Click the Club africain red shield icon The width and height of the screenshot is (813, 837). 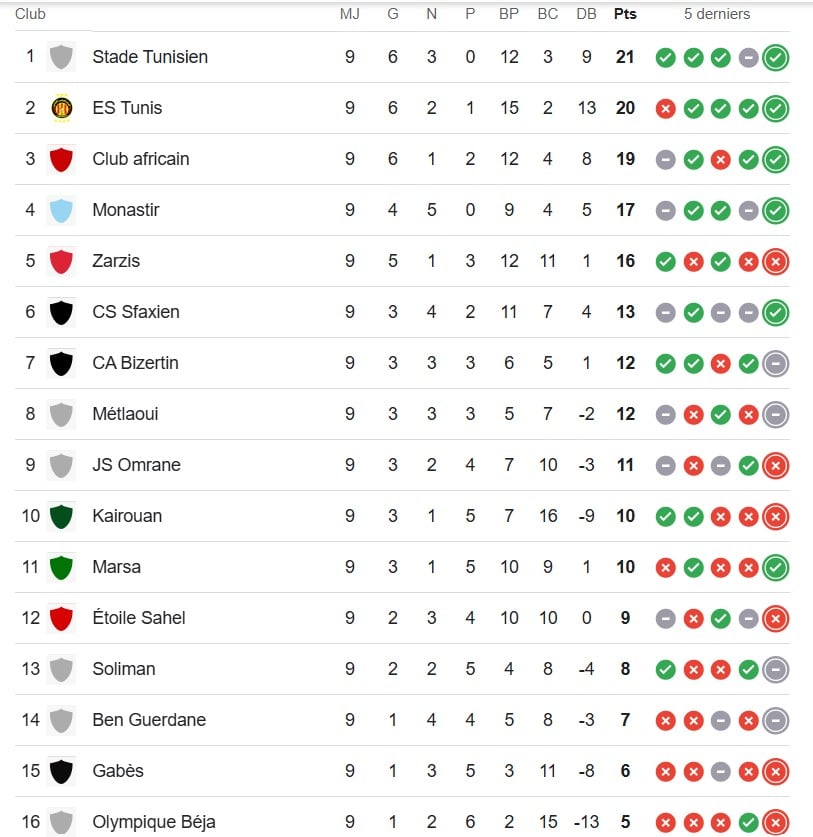[x=61, y=159]
